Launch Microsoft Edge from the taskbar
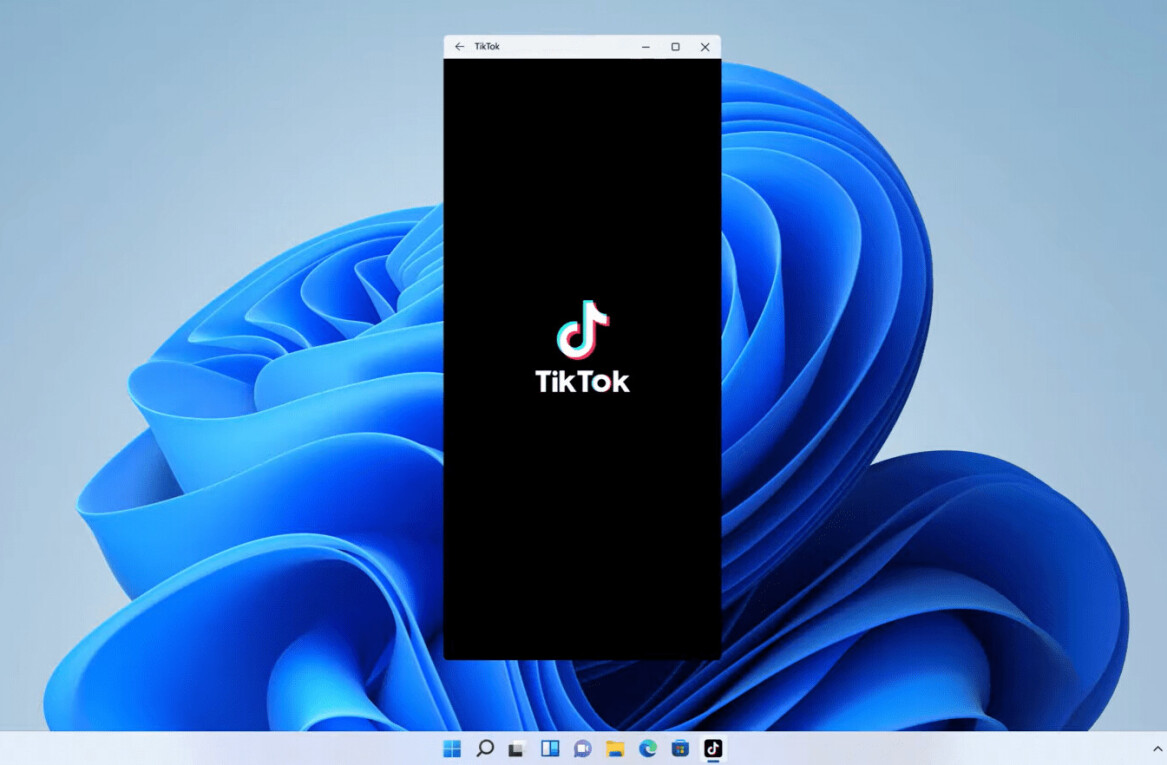1167x765 pixels. [647, 748]
